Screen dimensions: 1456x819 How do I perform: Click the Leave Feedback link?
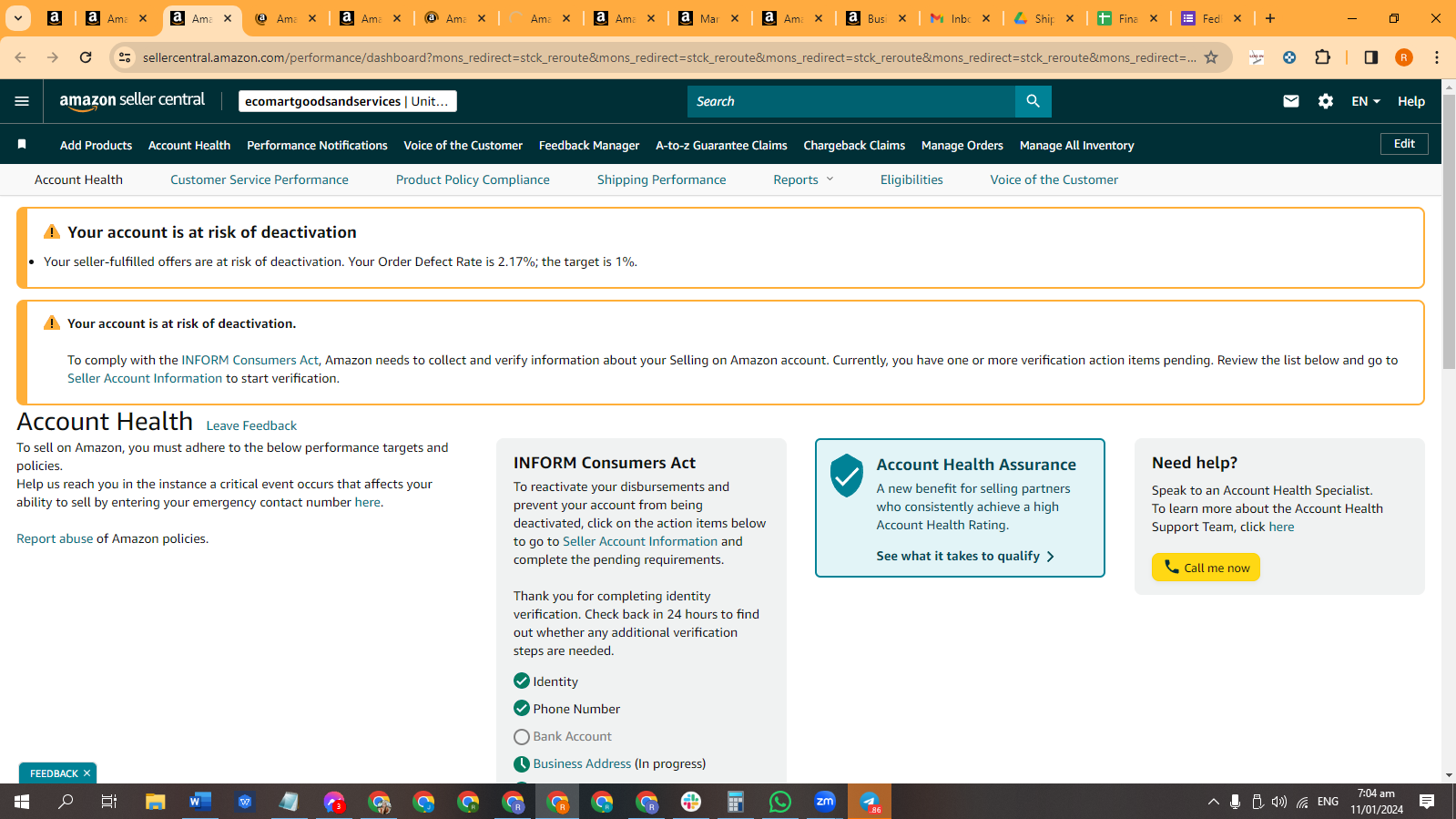pyautogui.click(x=251, y=425)
